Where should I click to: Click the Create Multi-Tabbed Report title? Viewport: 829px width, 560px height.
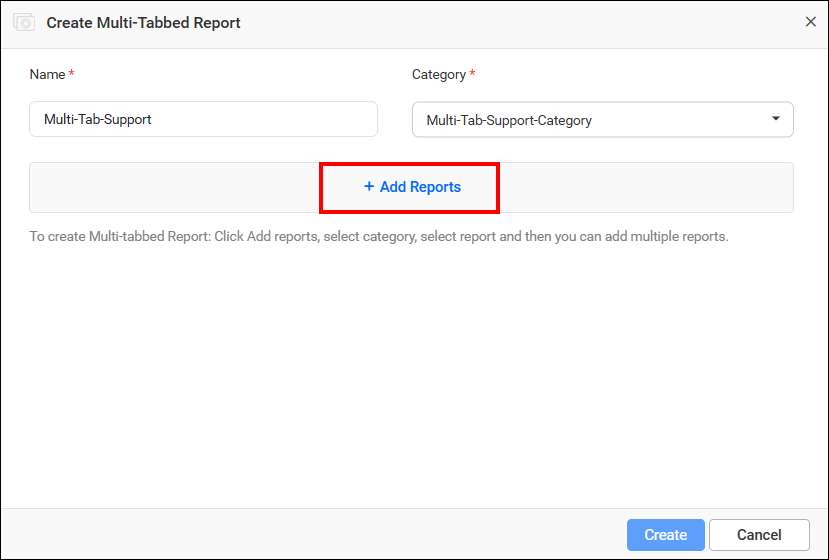pyautogui.click(x=143, y=23)
